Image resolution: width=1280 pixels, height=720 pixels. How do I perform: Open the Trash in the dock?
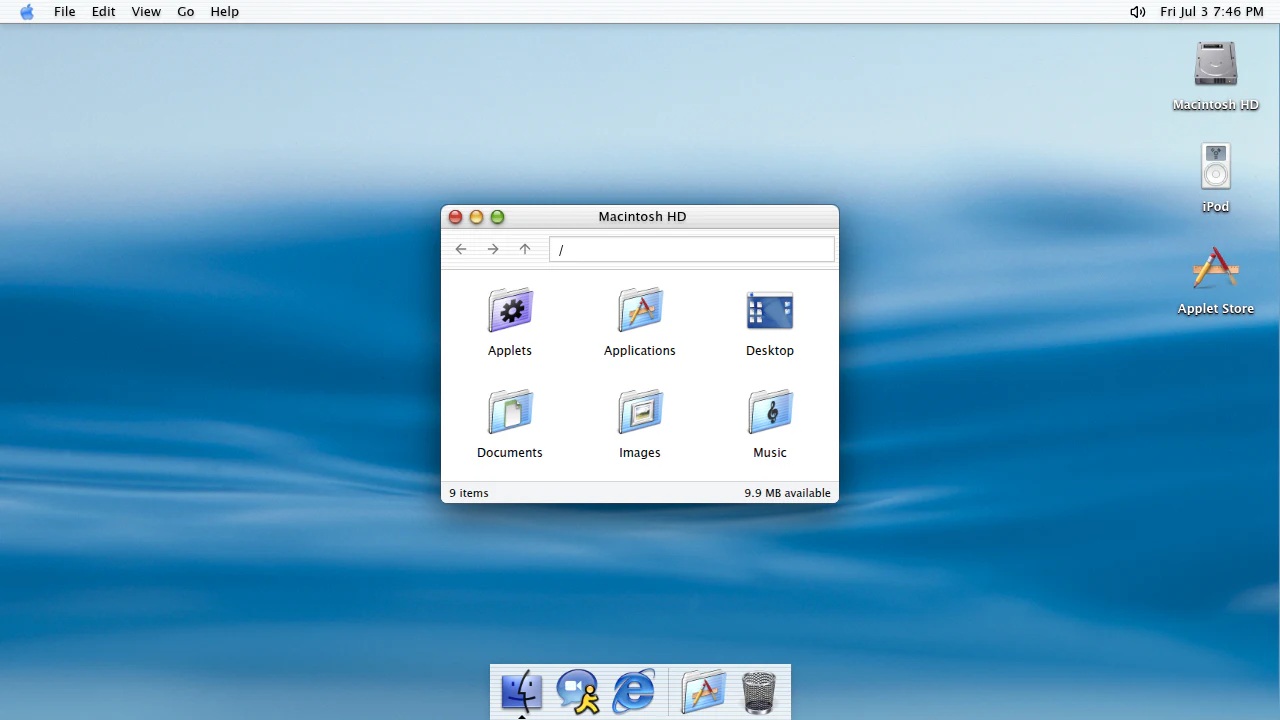click(759, 692)
